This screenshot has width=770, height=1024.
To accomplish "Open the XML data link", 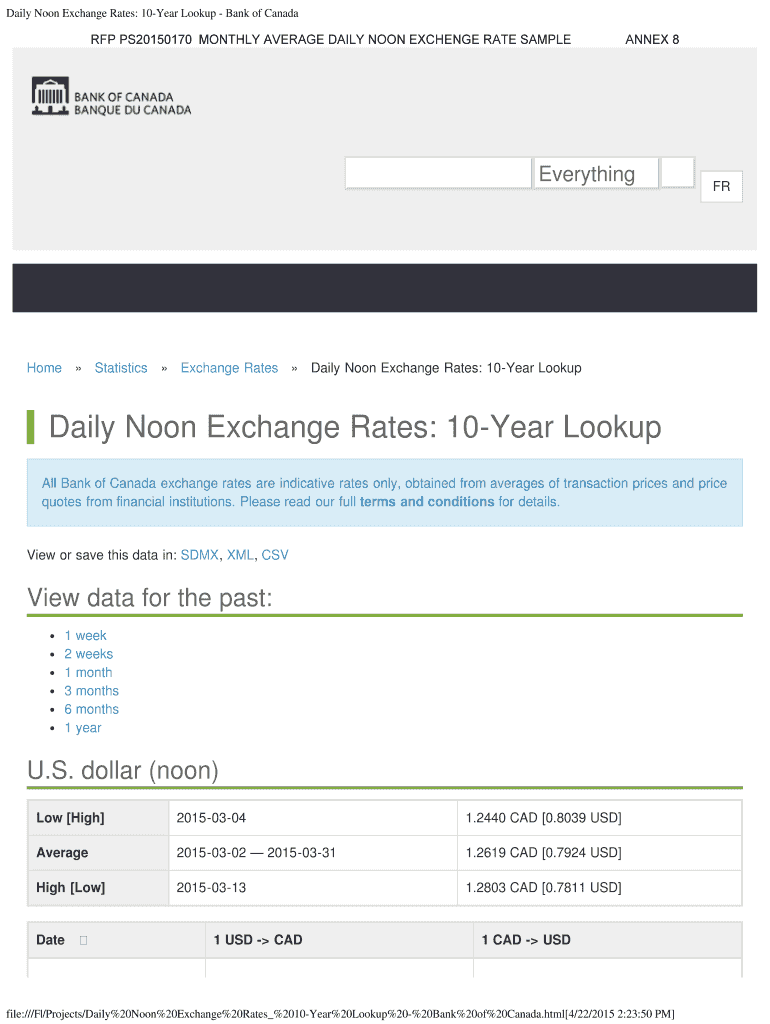I will (x=240, y=554).
